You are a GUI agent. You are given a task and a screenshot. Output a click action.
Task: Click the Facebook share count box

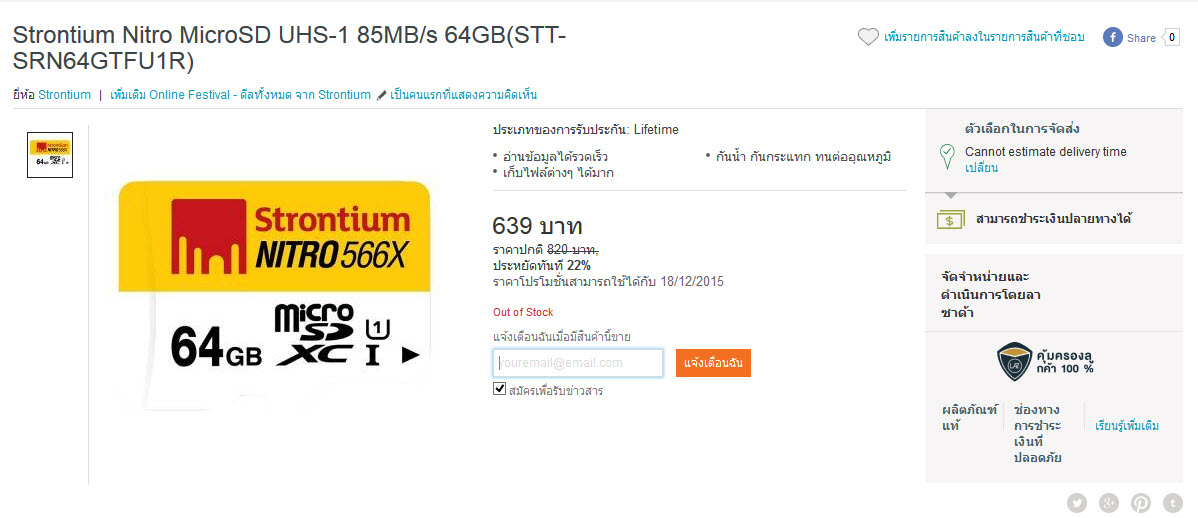pos(1171,37)
